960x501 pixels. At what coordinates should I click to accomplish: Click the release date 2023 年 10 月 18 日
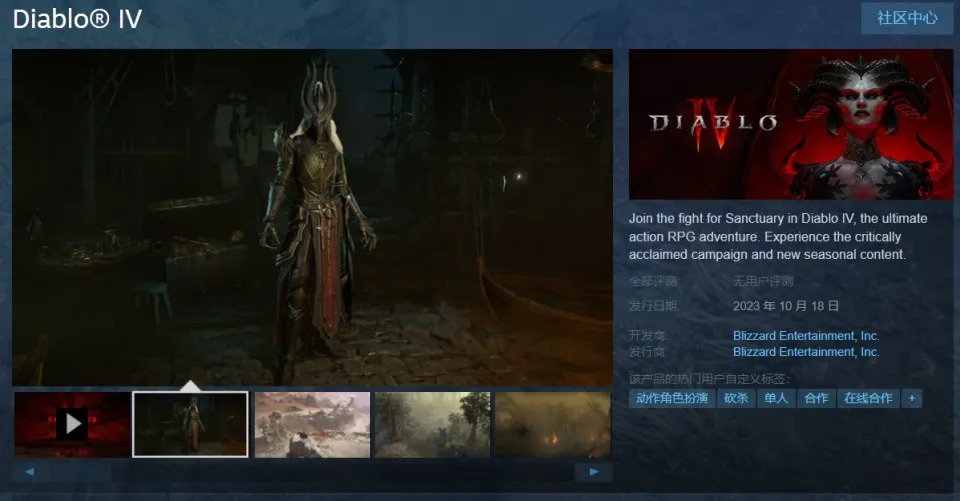tap(786, 306)
